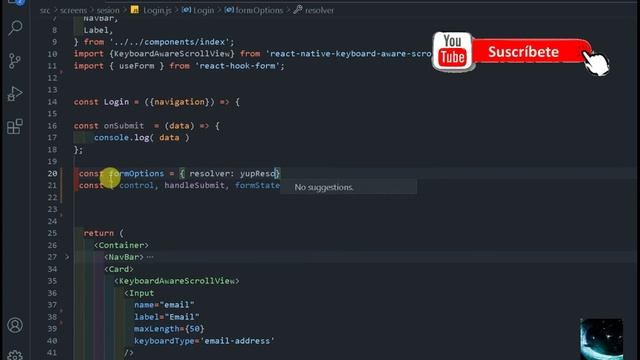
Task: Click 'formOptions' identifier on line 20
Action: (136, 173)
